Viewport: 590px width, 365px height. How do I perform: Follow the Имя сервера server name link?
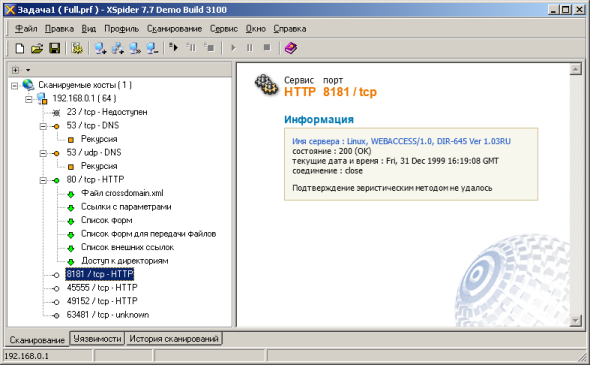(x=401, y=141)
